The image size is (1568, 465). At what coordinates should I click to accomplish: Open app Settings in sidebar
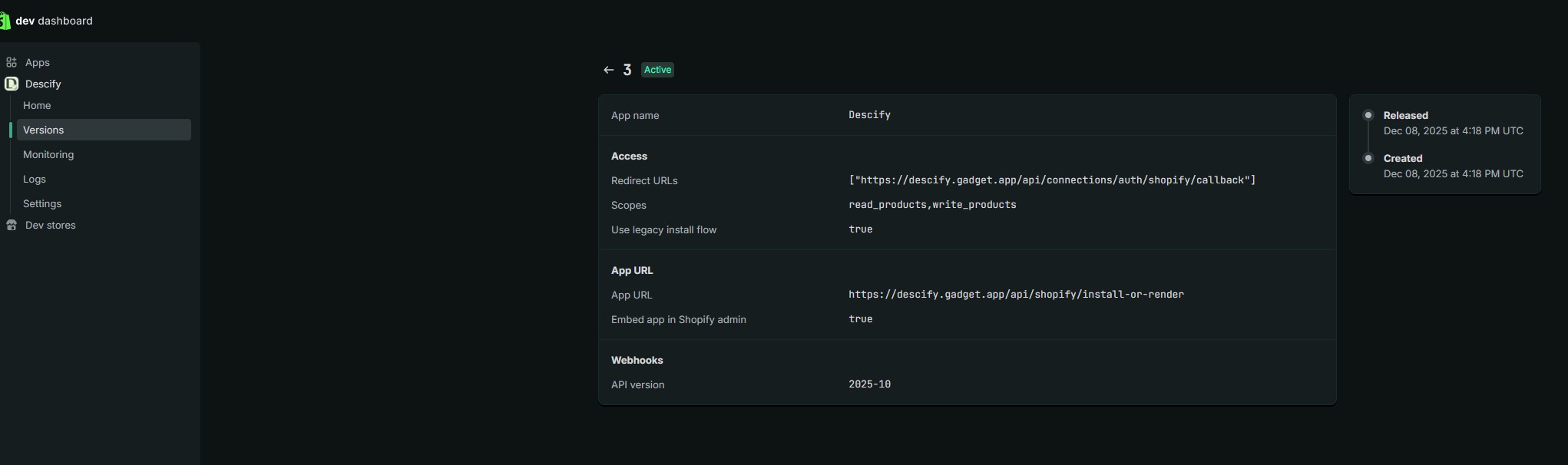(42, 203)
